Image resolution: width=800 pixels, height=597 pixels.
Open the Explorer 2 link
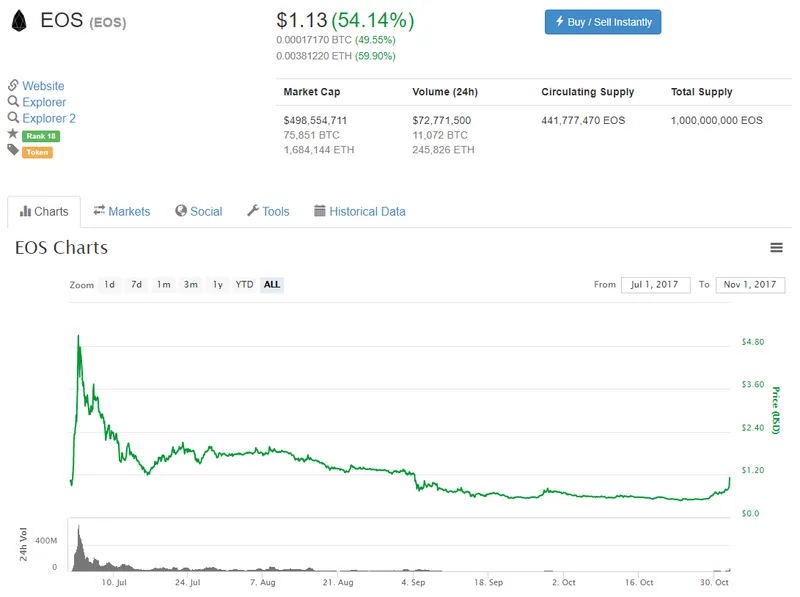49,118
